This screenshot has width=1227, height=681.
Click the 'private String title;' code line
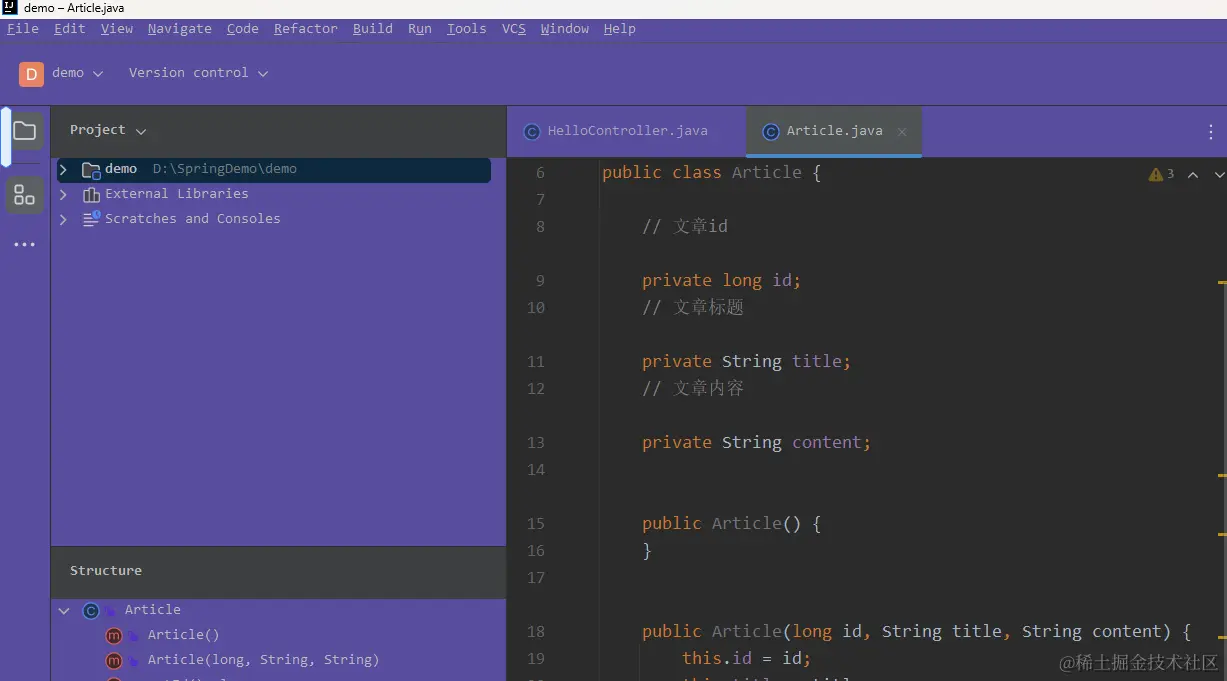click(x=746, y=362)
